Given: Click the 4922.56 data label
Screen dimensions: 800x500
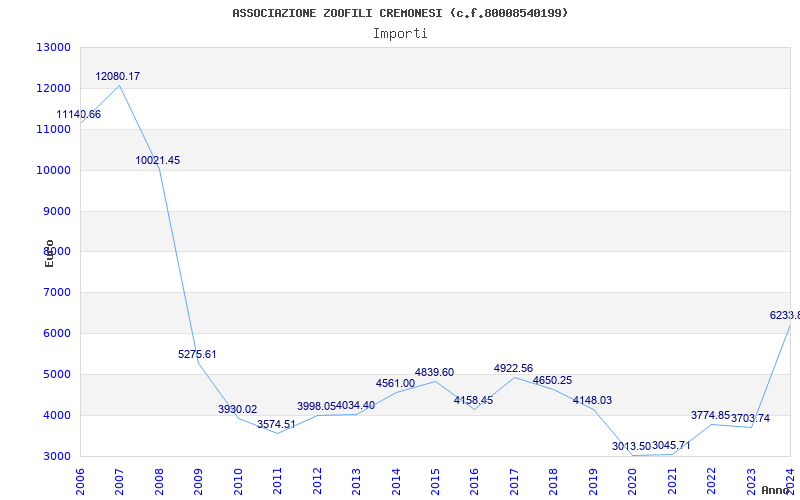Looking at the screenshot, I should 513,368.
